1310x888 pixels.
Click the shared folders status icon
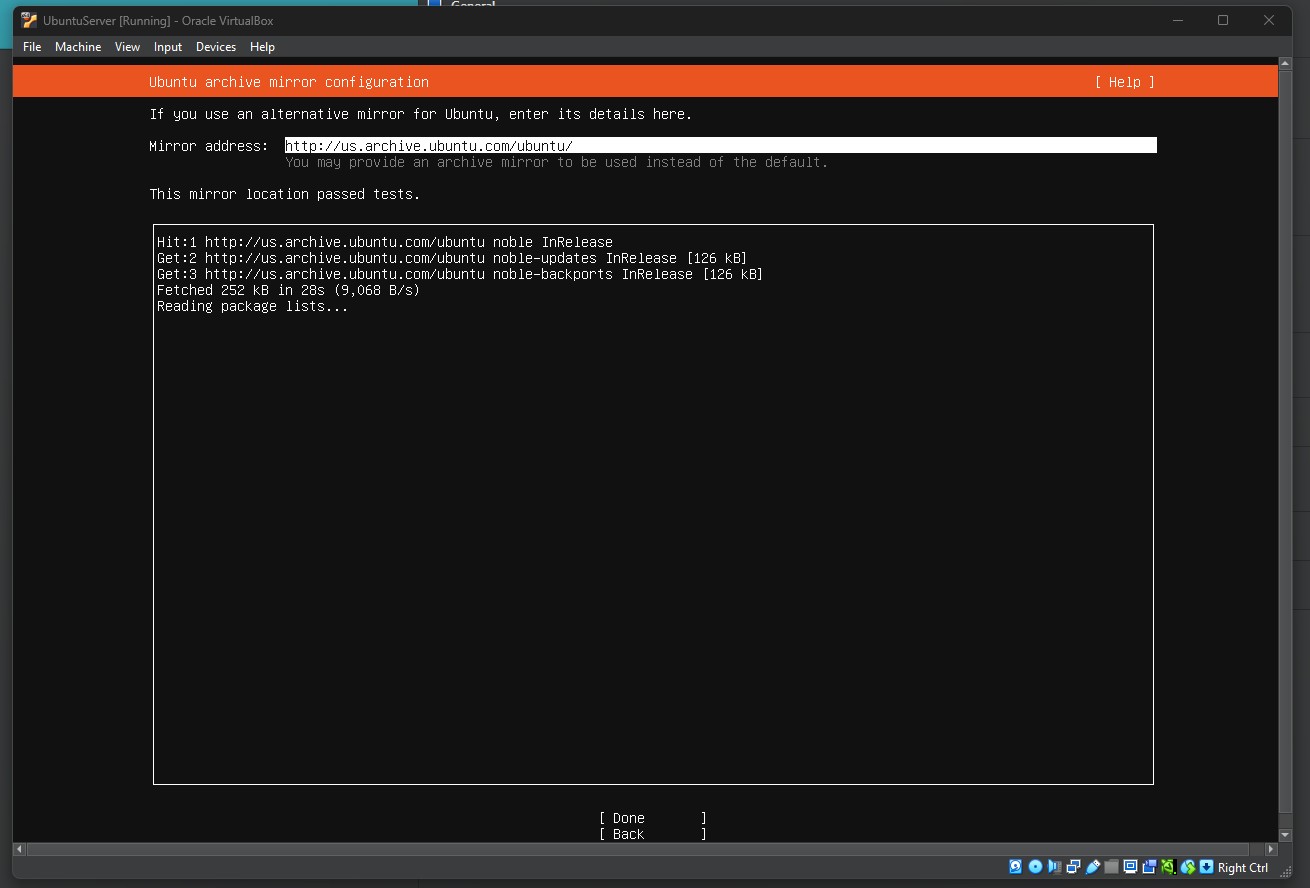(x=1111, y=867)
